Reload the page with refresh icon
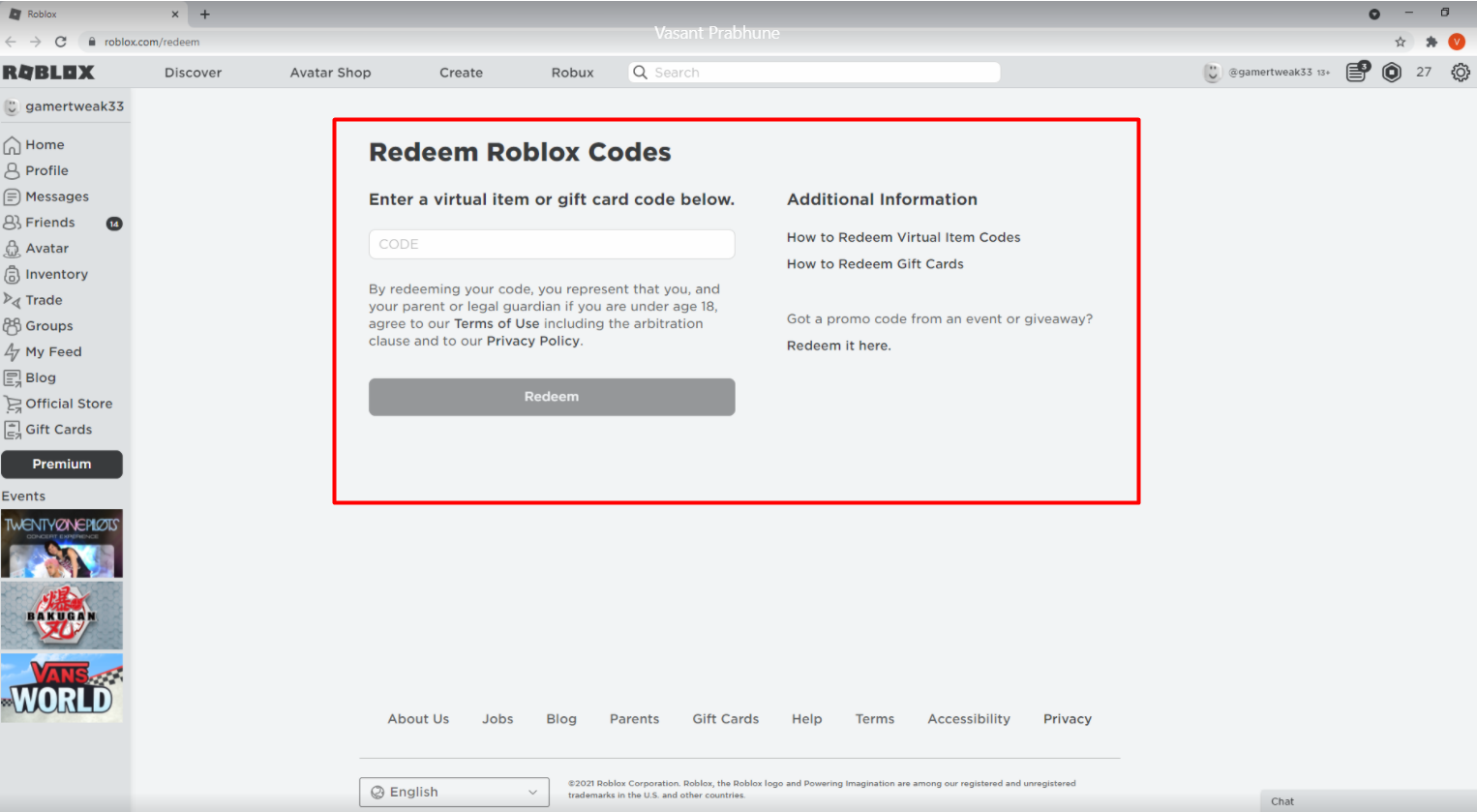 61,42
